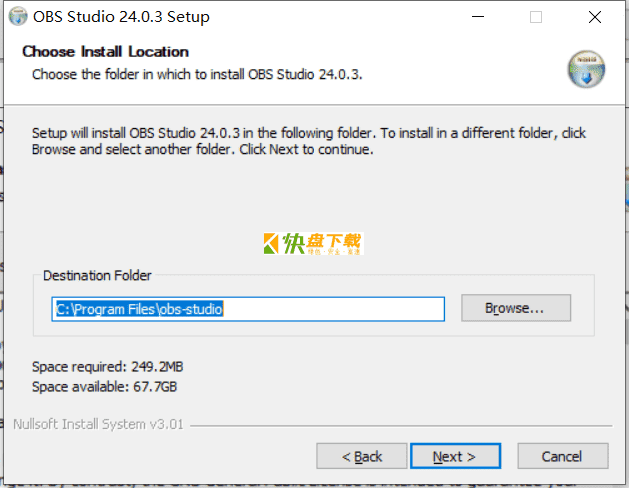The height and width of the screenshot is (488, 629).
Task: Click the 快盘下载 watermark text
Action: [322, 243]
